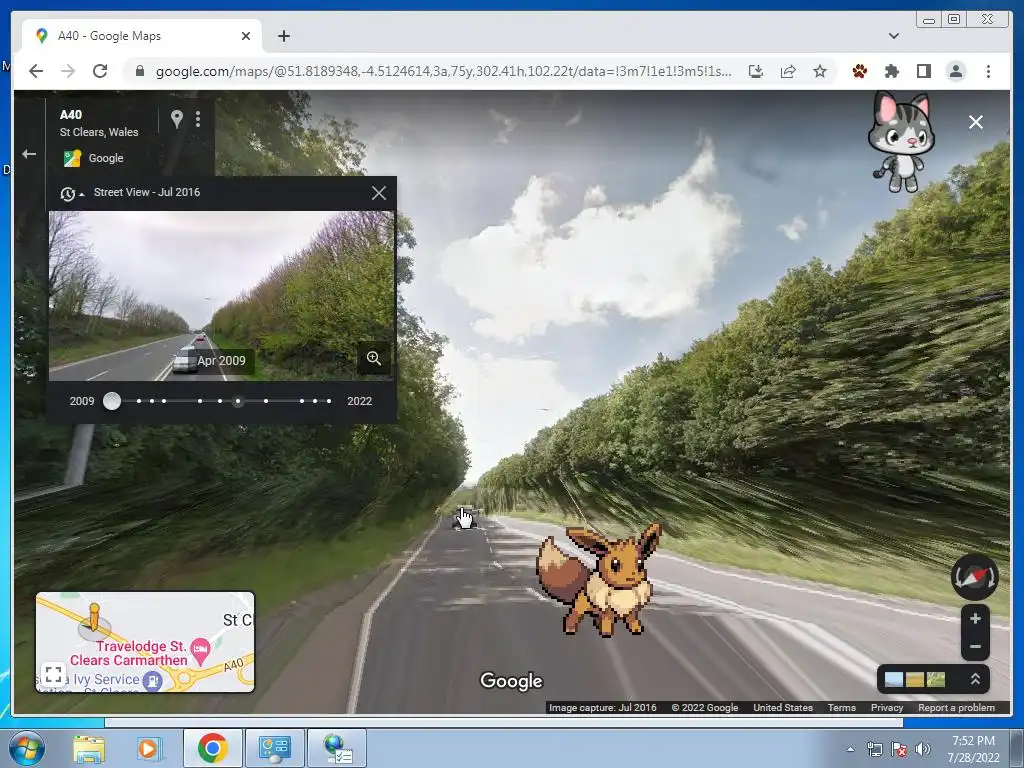Click the minimap in the corner
Viewport: 1024px width, 768px height.
point(145,642)
